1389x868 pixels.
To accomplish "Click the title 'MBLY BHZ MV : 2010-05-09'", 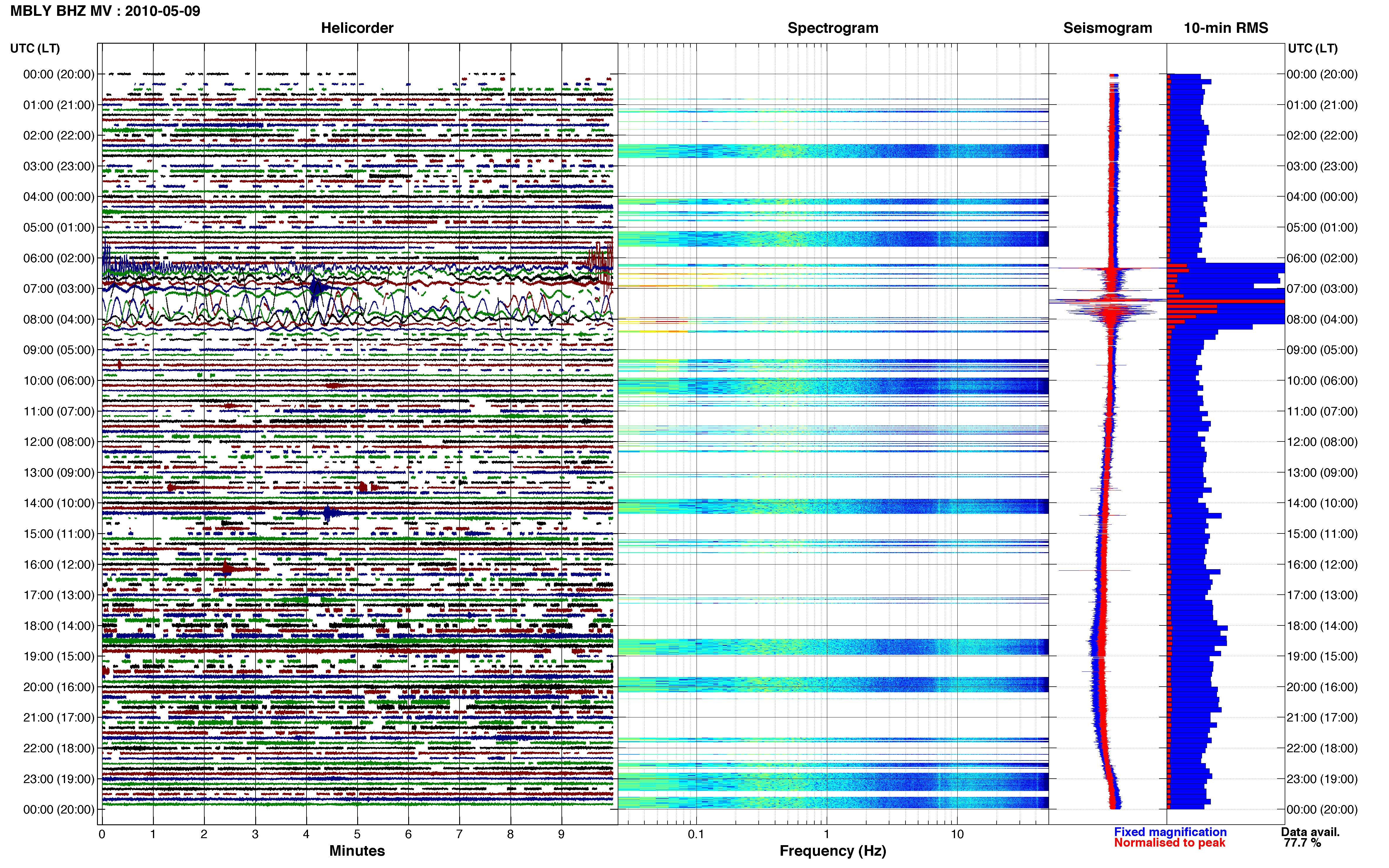I will coord(105,11).
